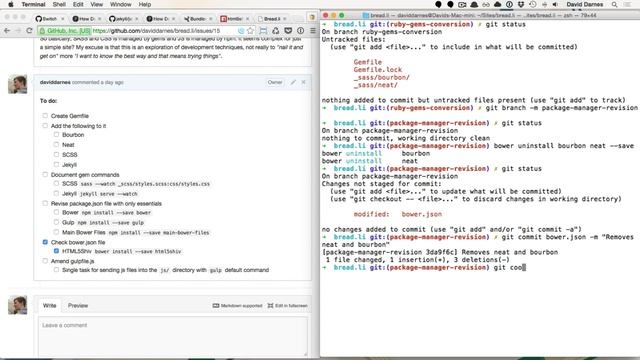Viewport: 640px width, 360px height.
Task: Select the Preview tab in comment box
Action: click(78, 305)
